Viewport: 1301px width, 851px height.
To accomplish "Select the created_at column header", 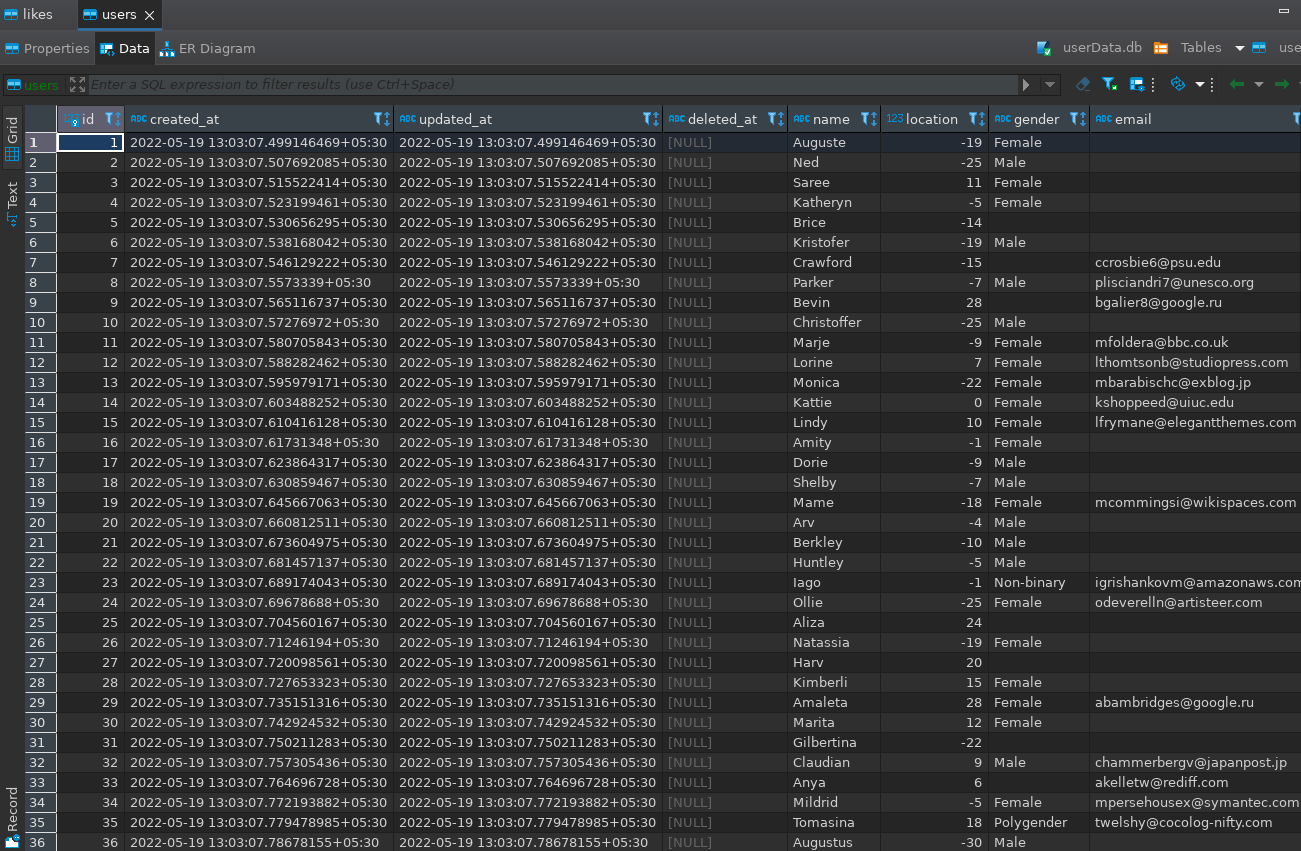I will pyautogui.click(x=259, y=119).
